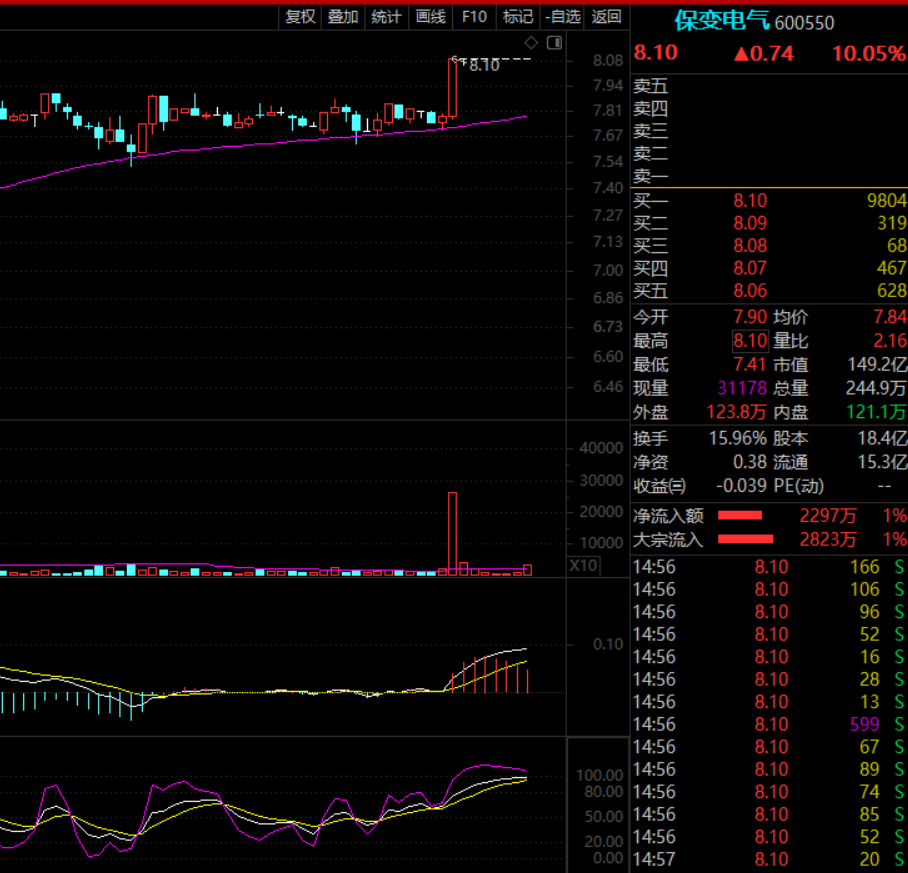Select the 保变电气 stock name
This screenshot has height=873, width=908.
click(722, 21)
